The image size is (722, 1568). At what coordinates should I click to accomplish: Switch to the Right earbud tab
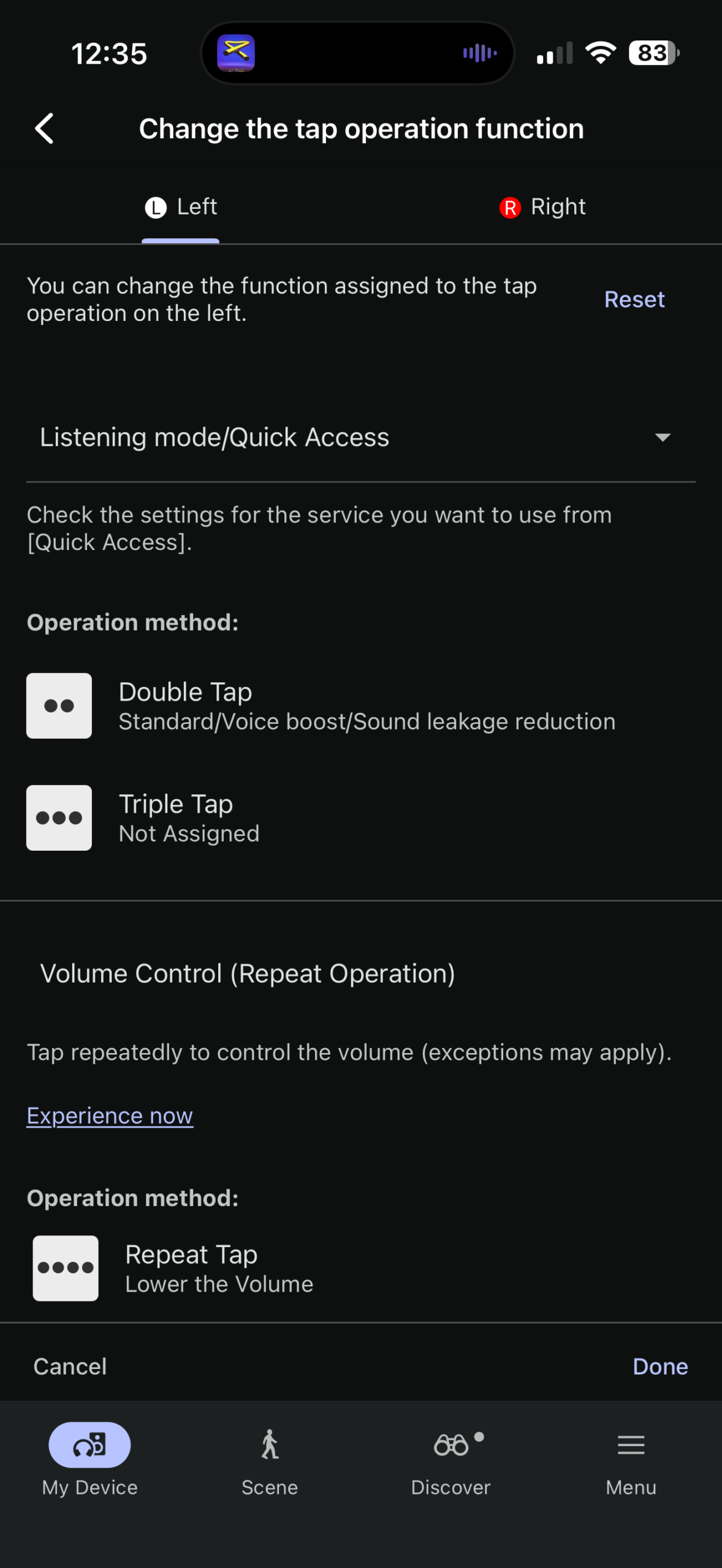[542, 207]
